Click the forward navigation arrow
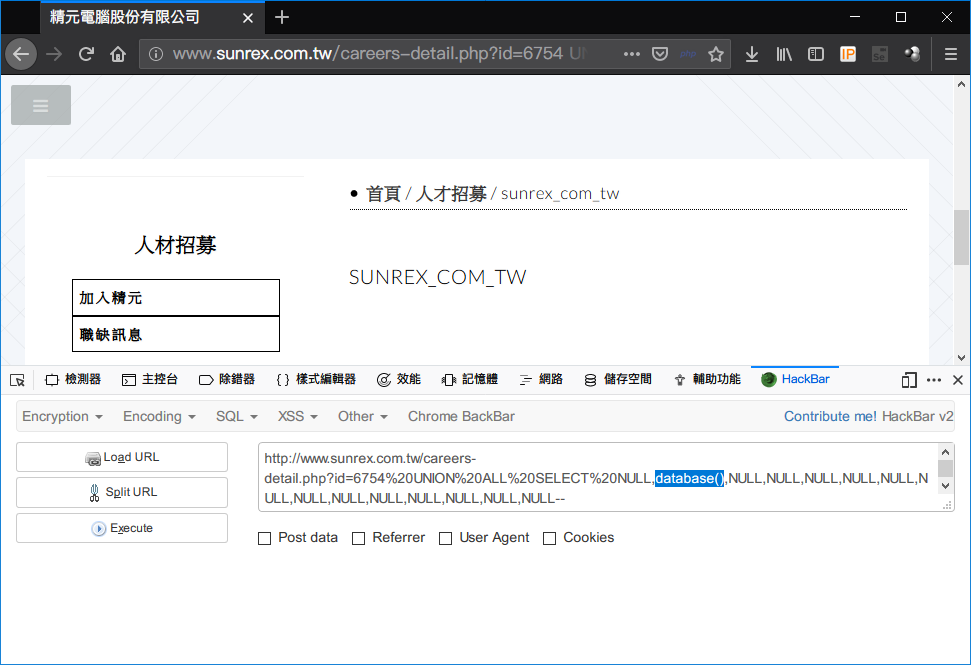The image size is (971, 665). pos(54,54)
